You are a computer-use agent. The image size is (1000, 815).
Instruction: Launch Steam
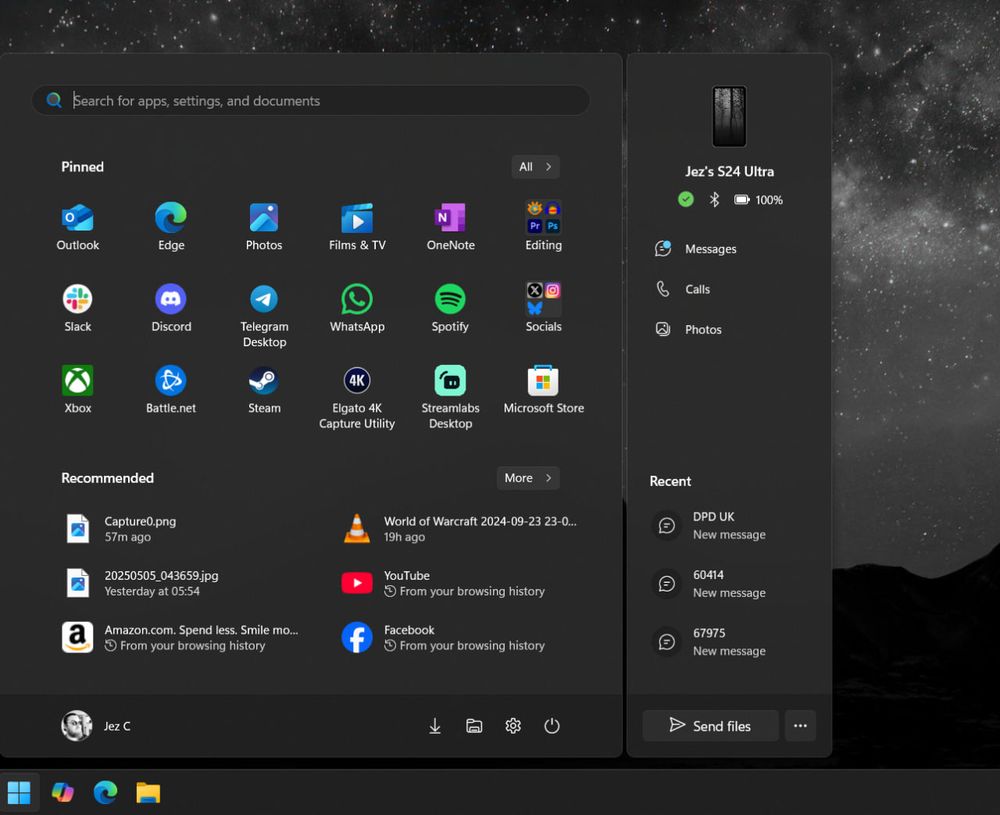[x=264, y=390]
